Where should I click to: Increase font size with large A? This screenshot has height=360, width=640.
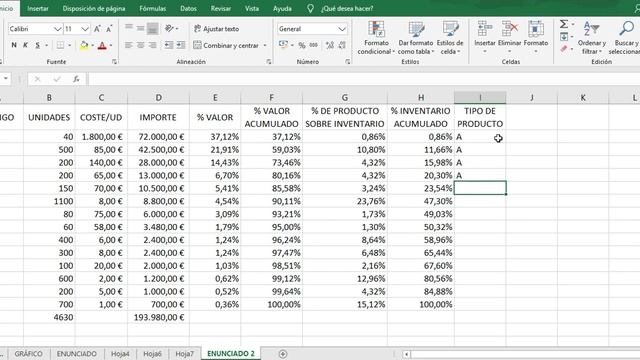coord(97,29)
